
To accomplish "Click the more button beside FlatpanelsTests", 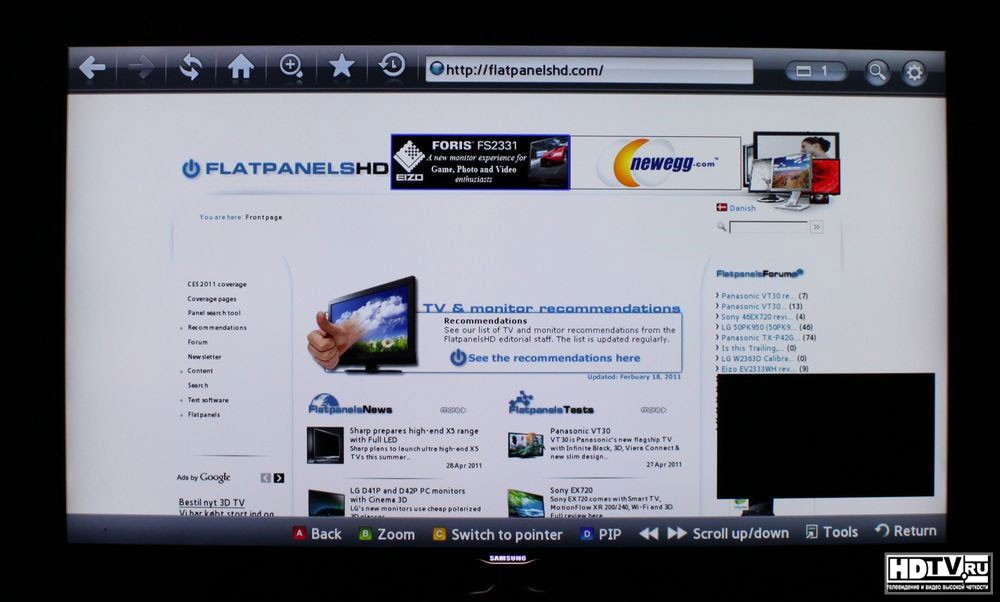I will [654, 410].
